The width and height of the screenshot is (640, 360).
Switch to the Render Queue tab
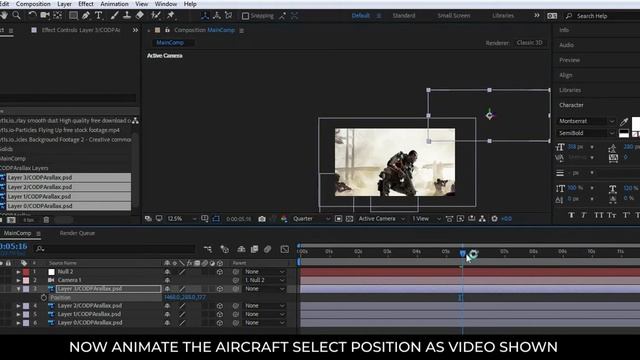coord(77,233)
